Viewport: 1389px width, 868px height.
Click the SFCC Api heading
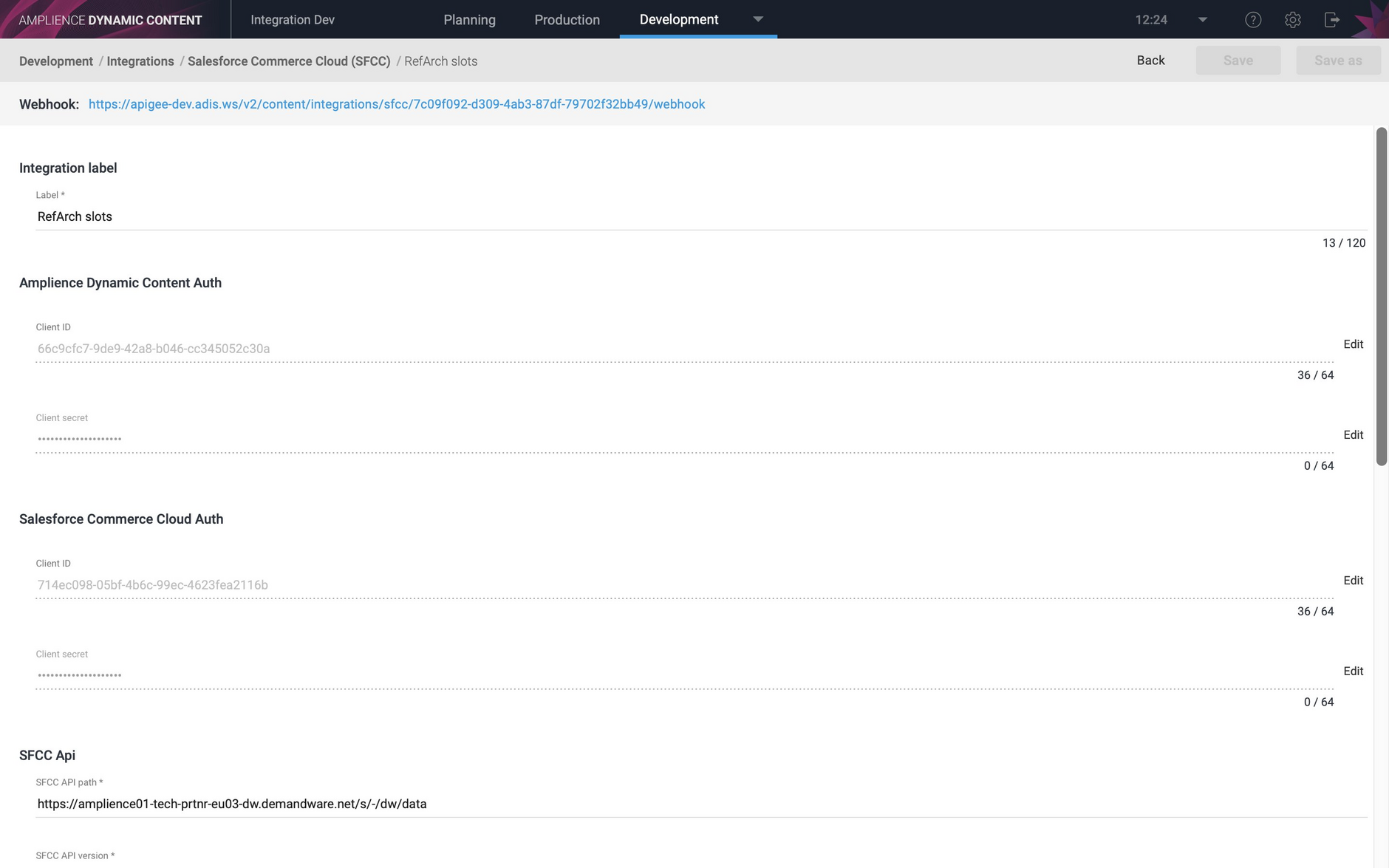coord(47,756)
